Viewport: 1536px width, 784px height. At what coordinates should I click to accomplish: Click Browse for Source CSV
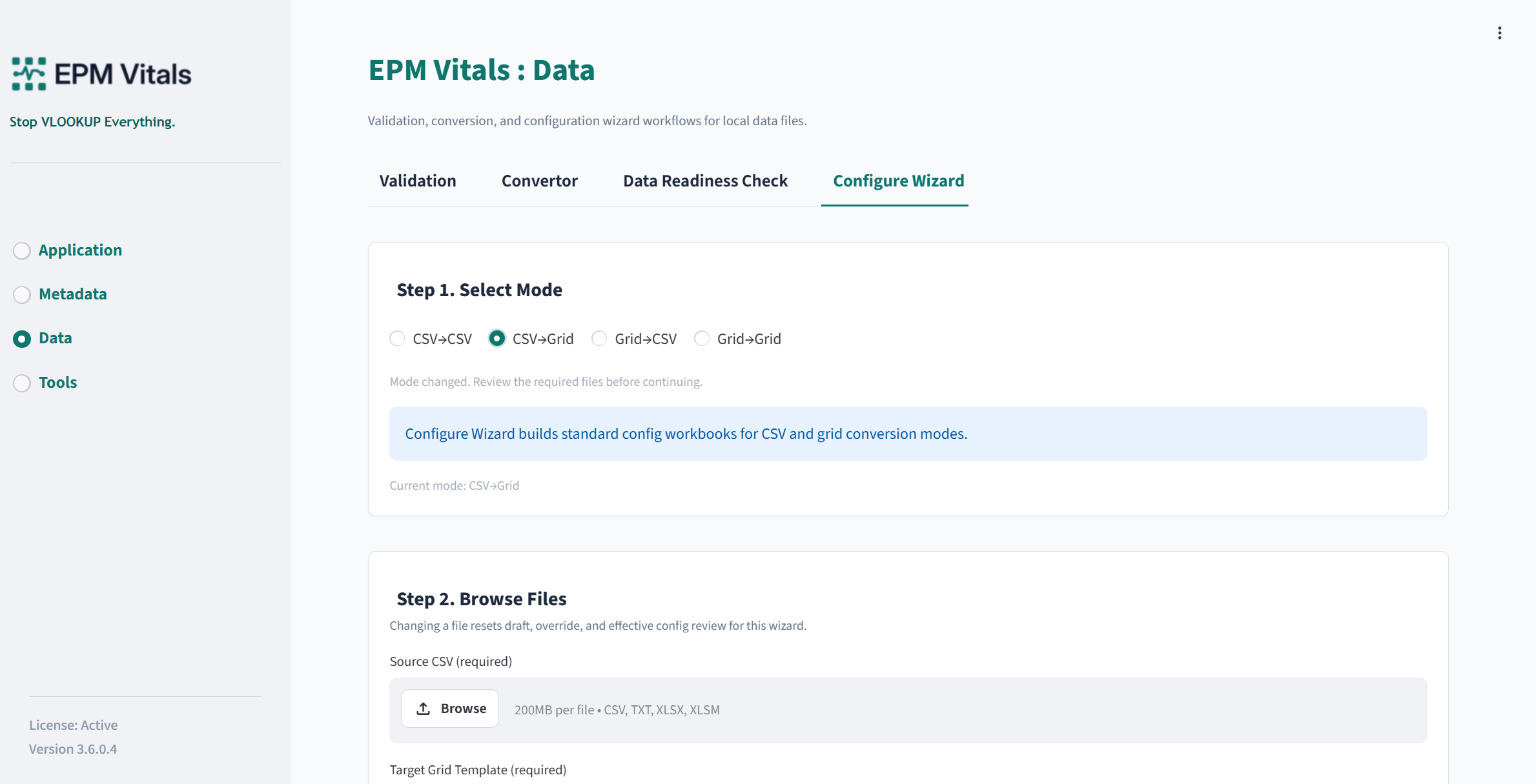click(450, 709)
